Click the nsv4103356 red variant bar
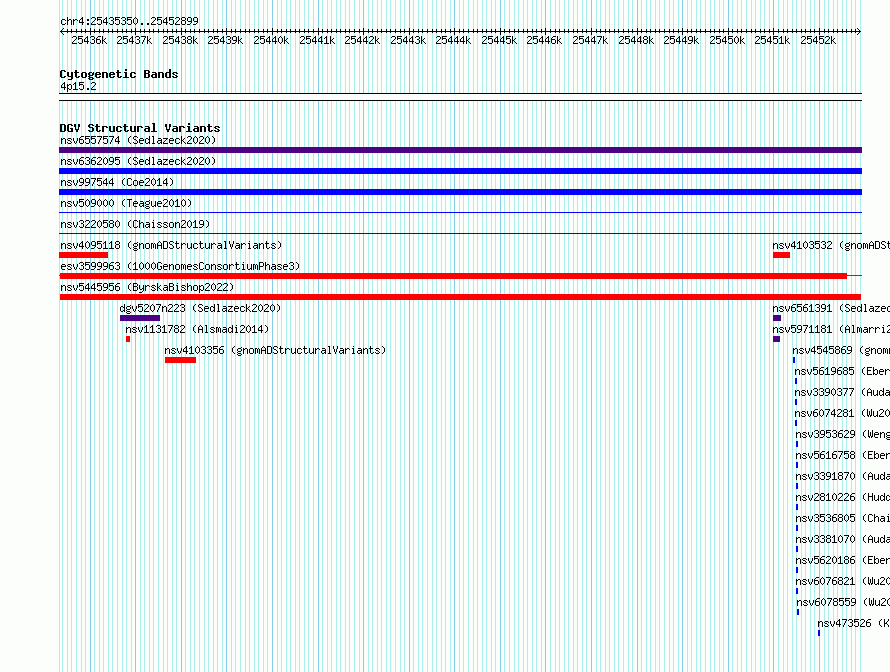Image resolution: width=890 pixels, height=672 pixels. (180, 360)
